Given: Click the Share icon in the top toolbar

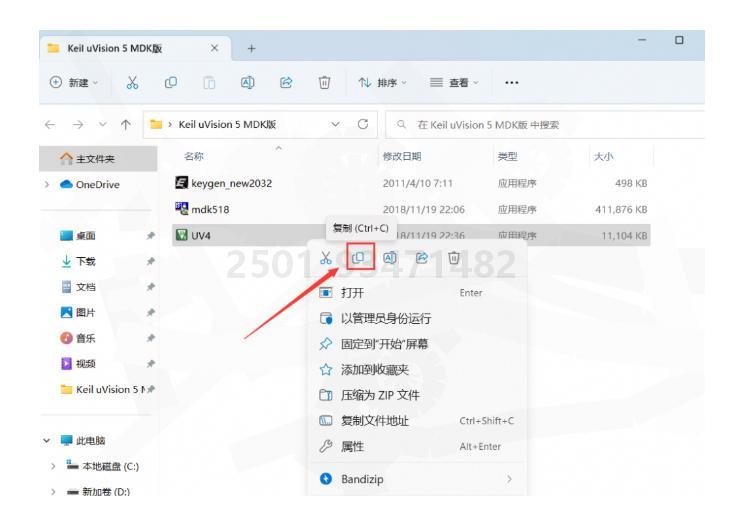Looking at the screenshot, I should point(286,83).
